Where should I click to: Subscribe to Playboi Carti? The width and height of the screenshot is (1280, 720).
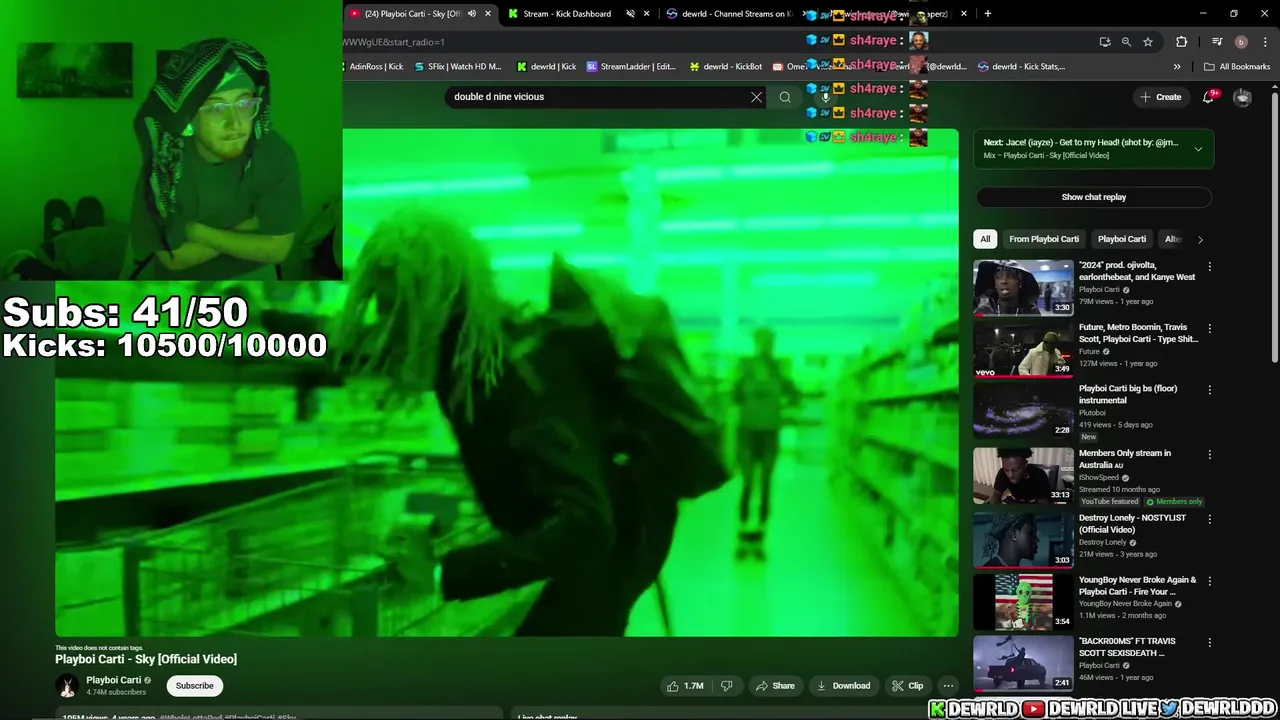click(x=194, y=686)
